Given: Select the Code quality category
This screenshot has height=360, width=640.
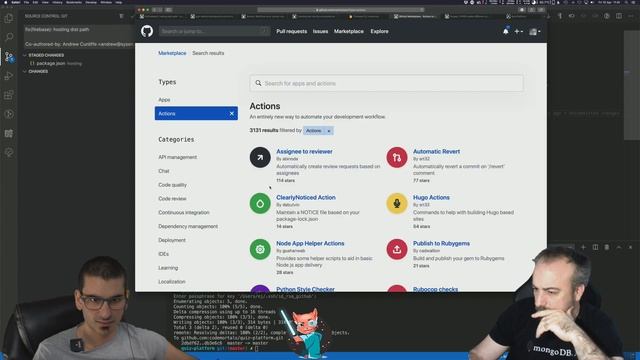Looking at the screenshot, I should point(172,185).
